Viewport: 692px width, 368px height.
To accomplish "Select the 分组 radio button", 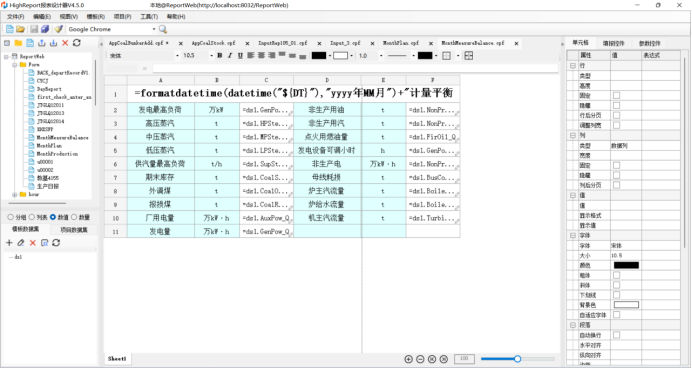I will click(x=10, y=217).
